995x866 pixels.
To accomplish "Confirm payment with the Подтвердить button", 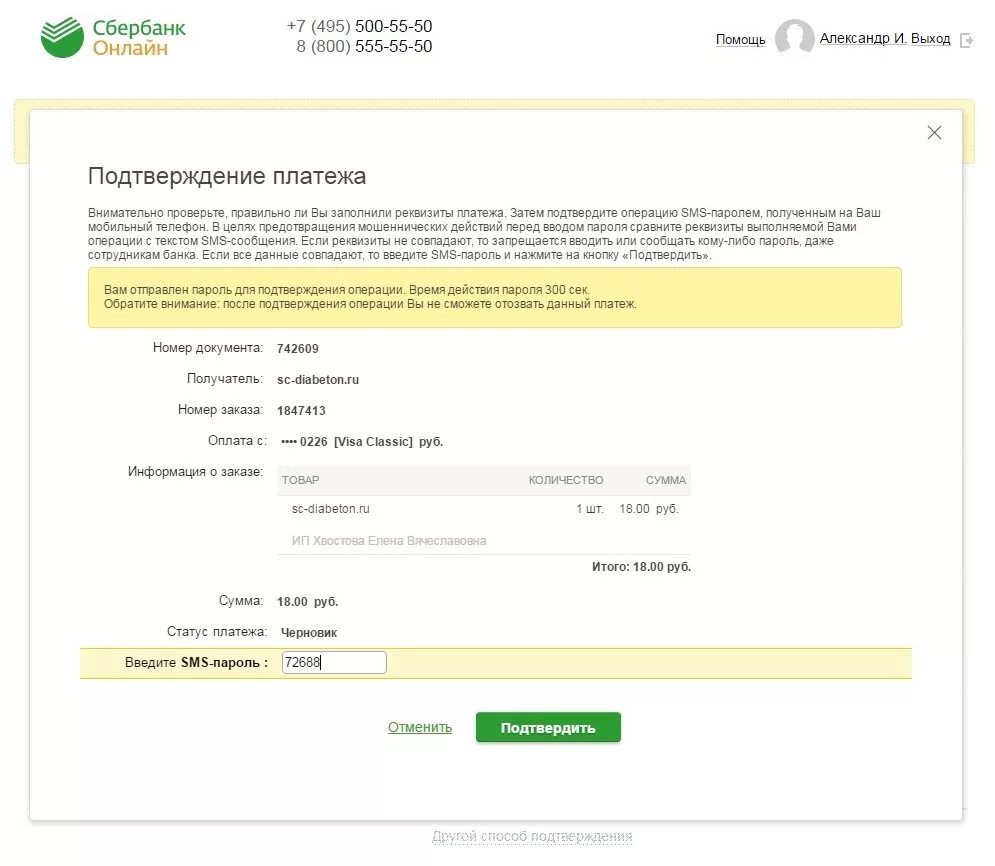I will click(548, 727).
